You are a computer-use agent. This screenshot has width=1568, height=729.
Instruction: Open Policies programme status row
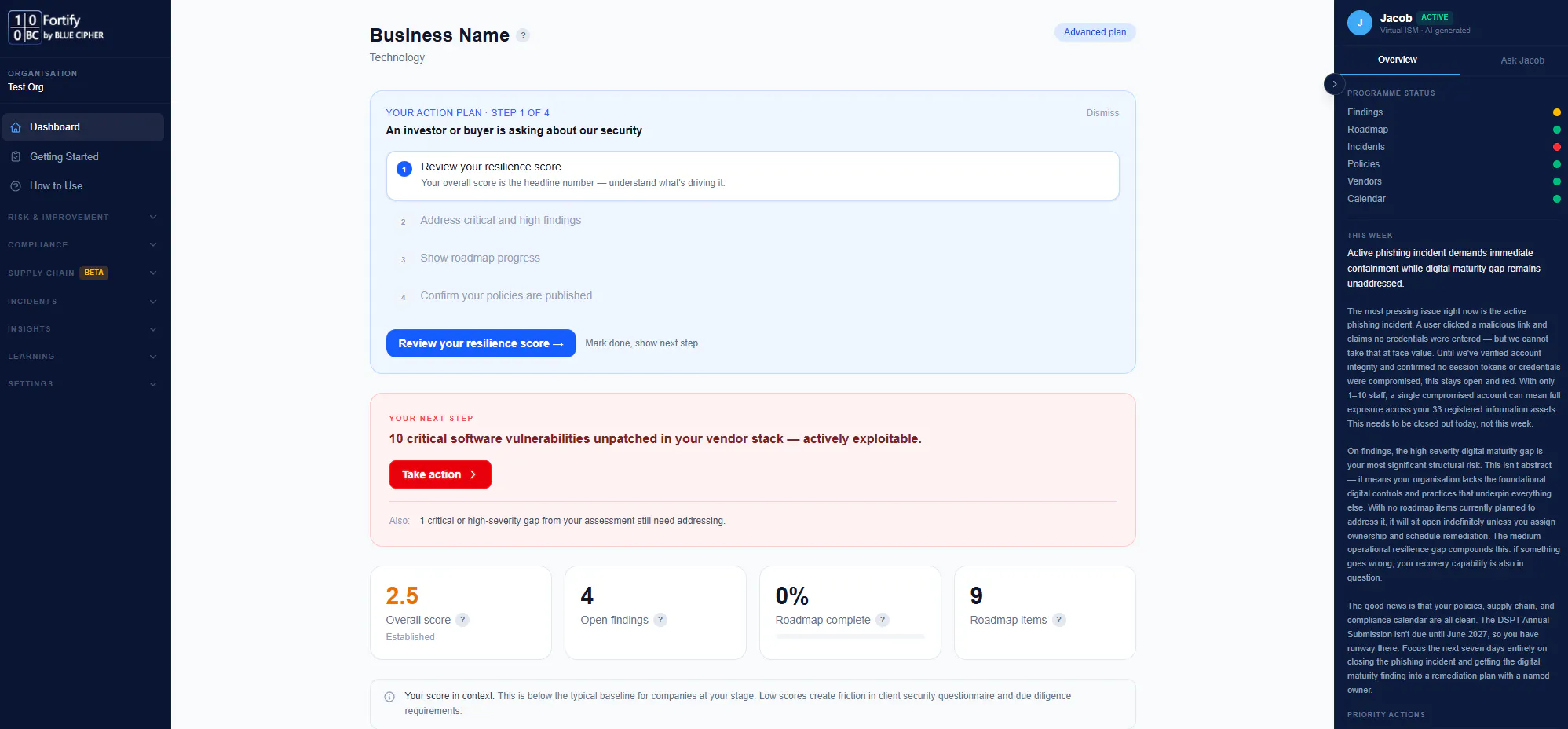(1453, 164)
